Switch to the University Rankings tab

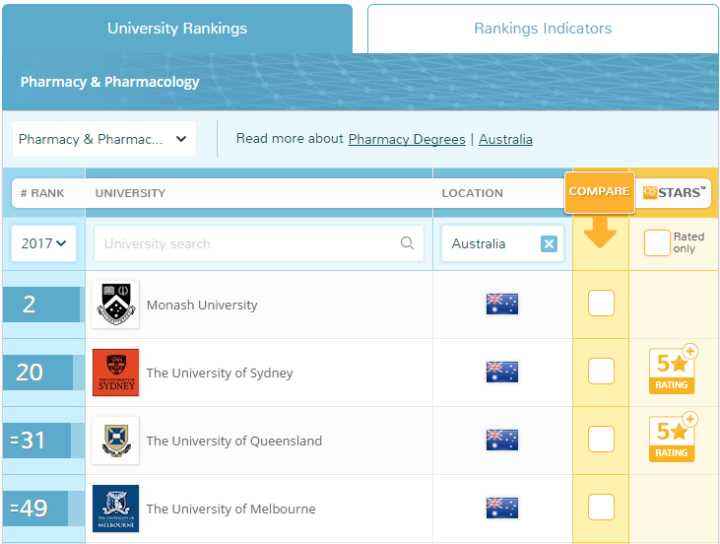[x=177, y=28]
